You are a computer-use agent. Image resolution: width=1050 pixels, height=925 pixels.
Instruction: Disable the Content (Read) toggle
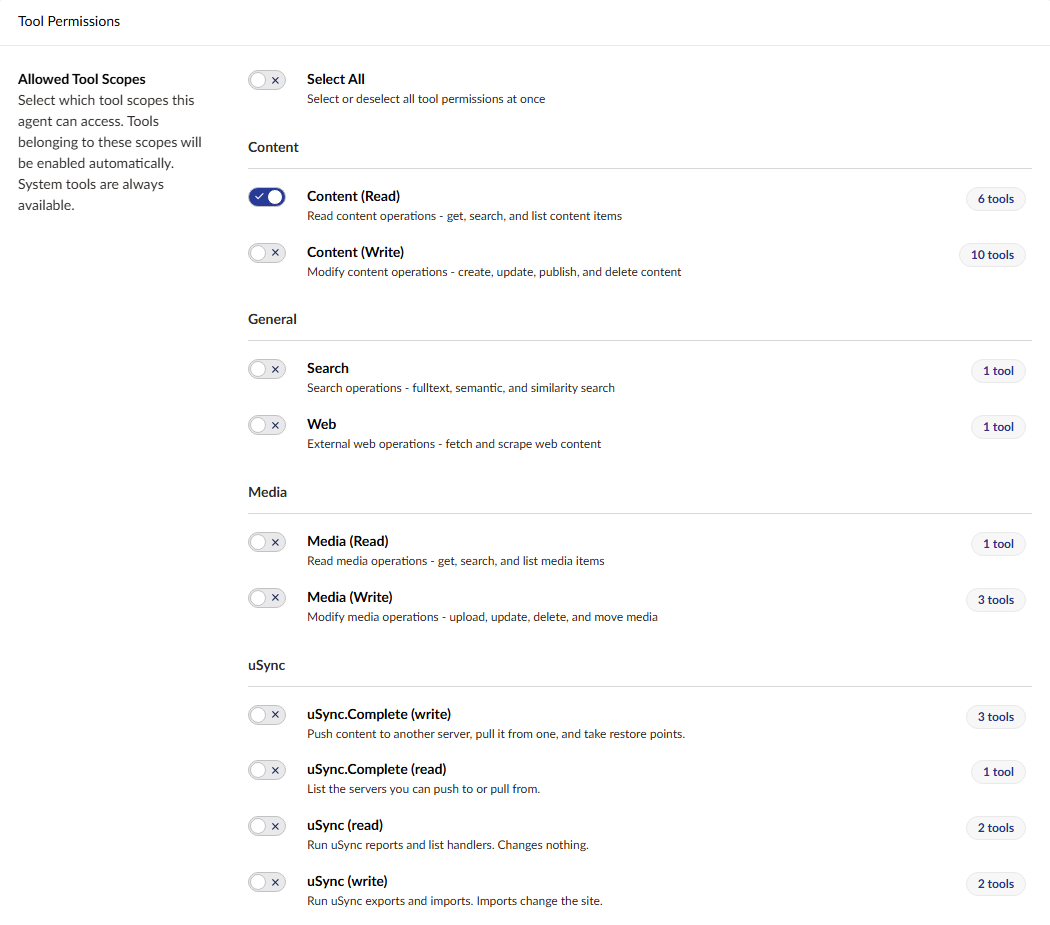coord(267,197)
